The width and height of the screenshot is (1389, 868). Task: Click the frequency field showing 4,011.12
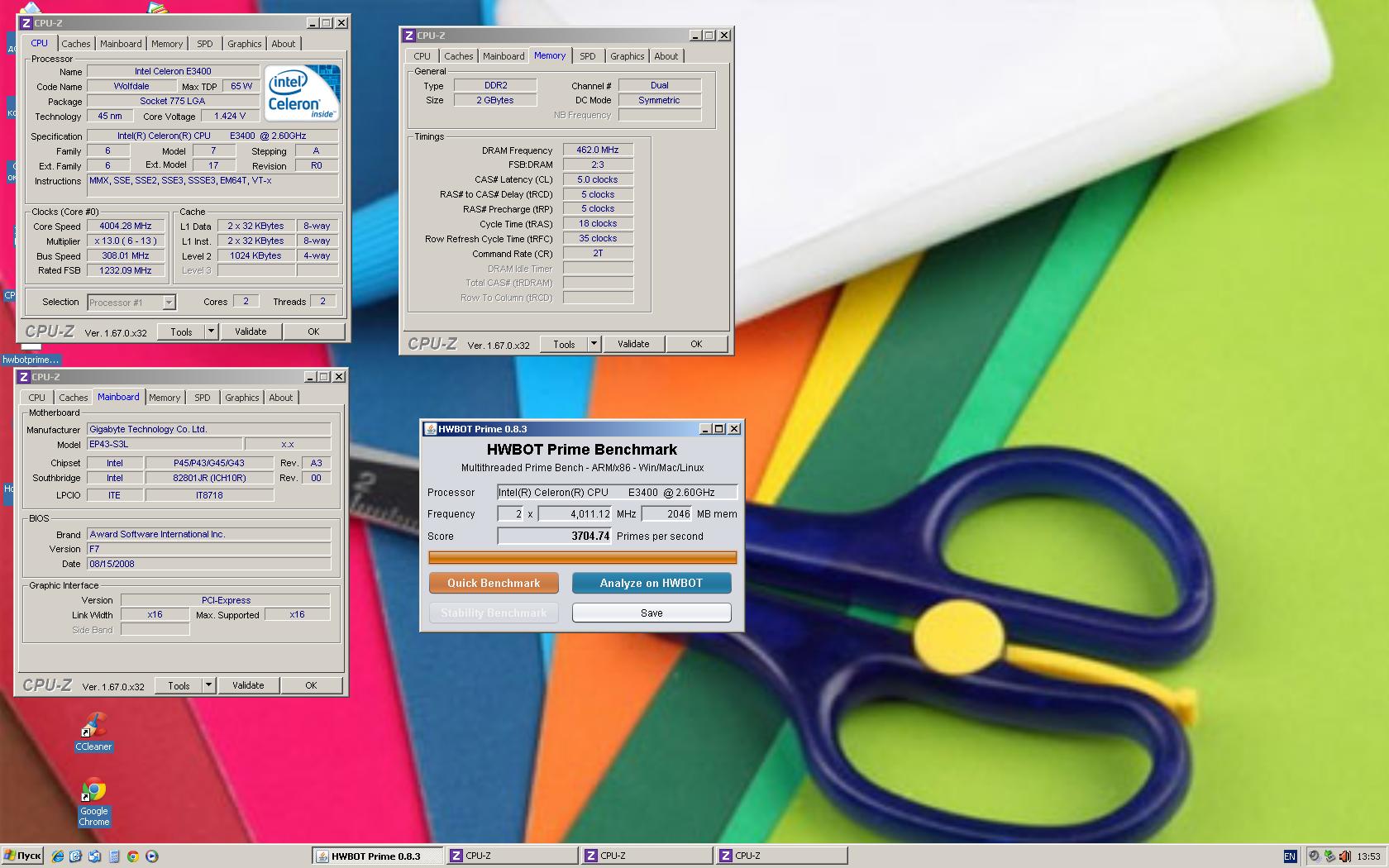(x=575, y=513)
